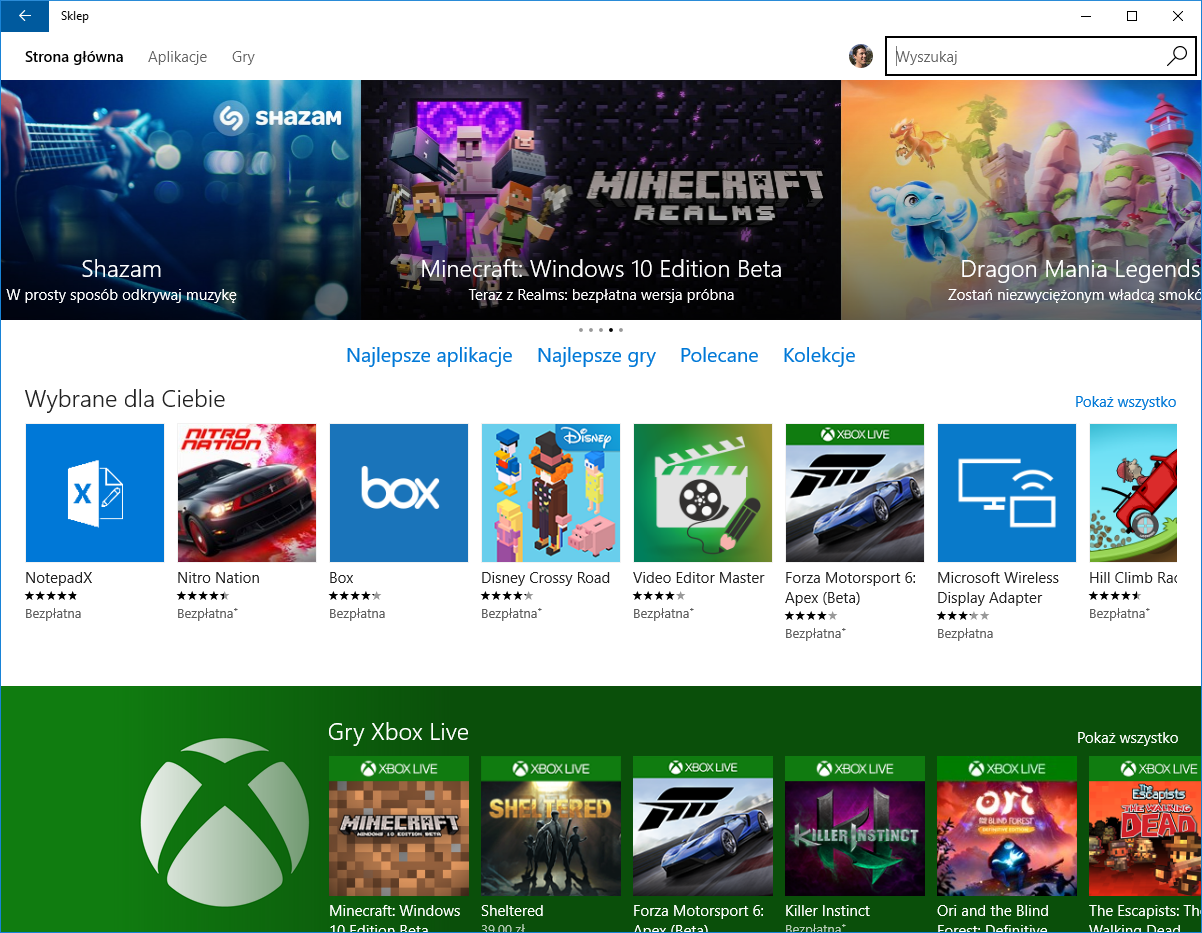Click Pokaż wszystko for Wybrane dla Ciebie

click(1125, 402)
